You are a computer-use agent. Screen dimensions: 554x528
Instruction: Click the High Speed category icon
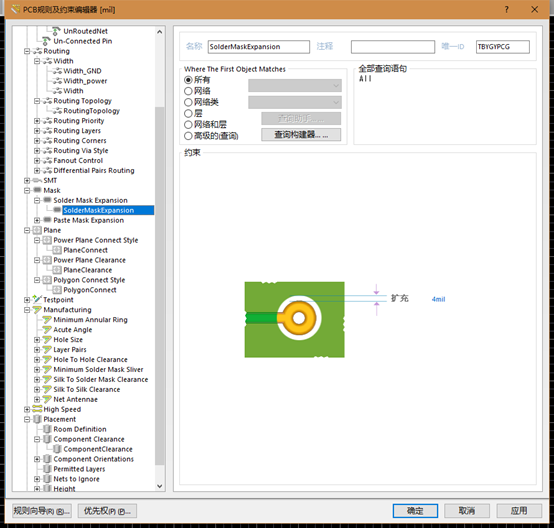37,409
